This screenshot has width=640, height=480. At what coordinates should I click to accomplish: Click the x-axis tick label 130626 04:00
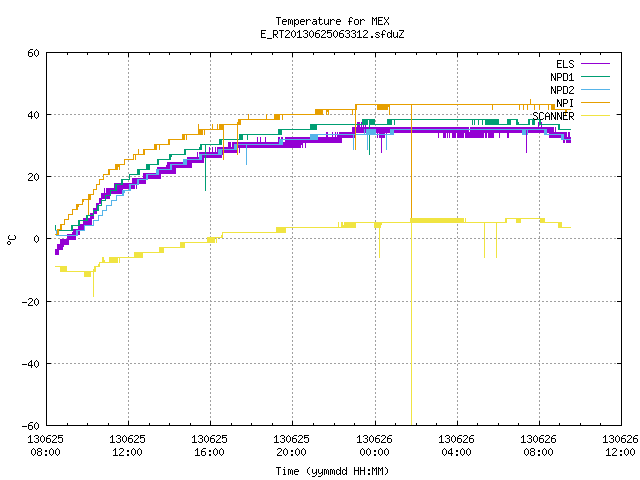point(456,446)
